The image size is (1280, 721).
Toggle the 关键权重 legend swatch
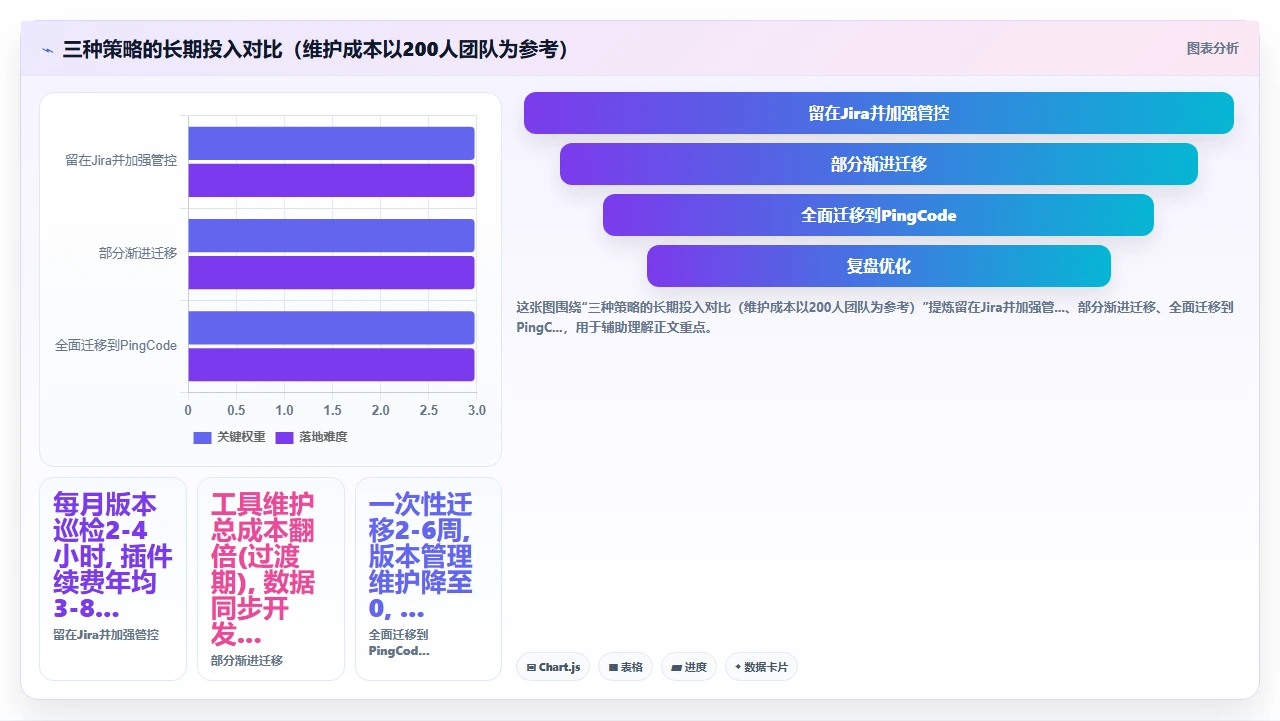pos(202,437)
